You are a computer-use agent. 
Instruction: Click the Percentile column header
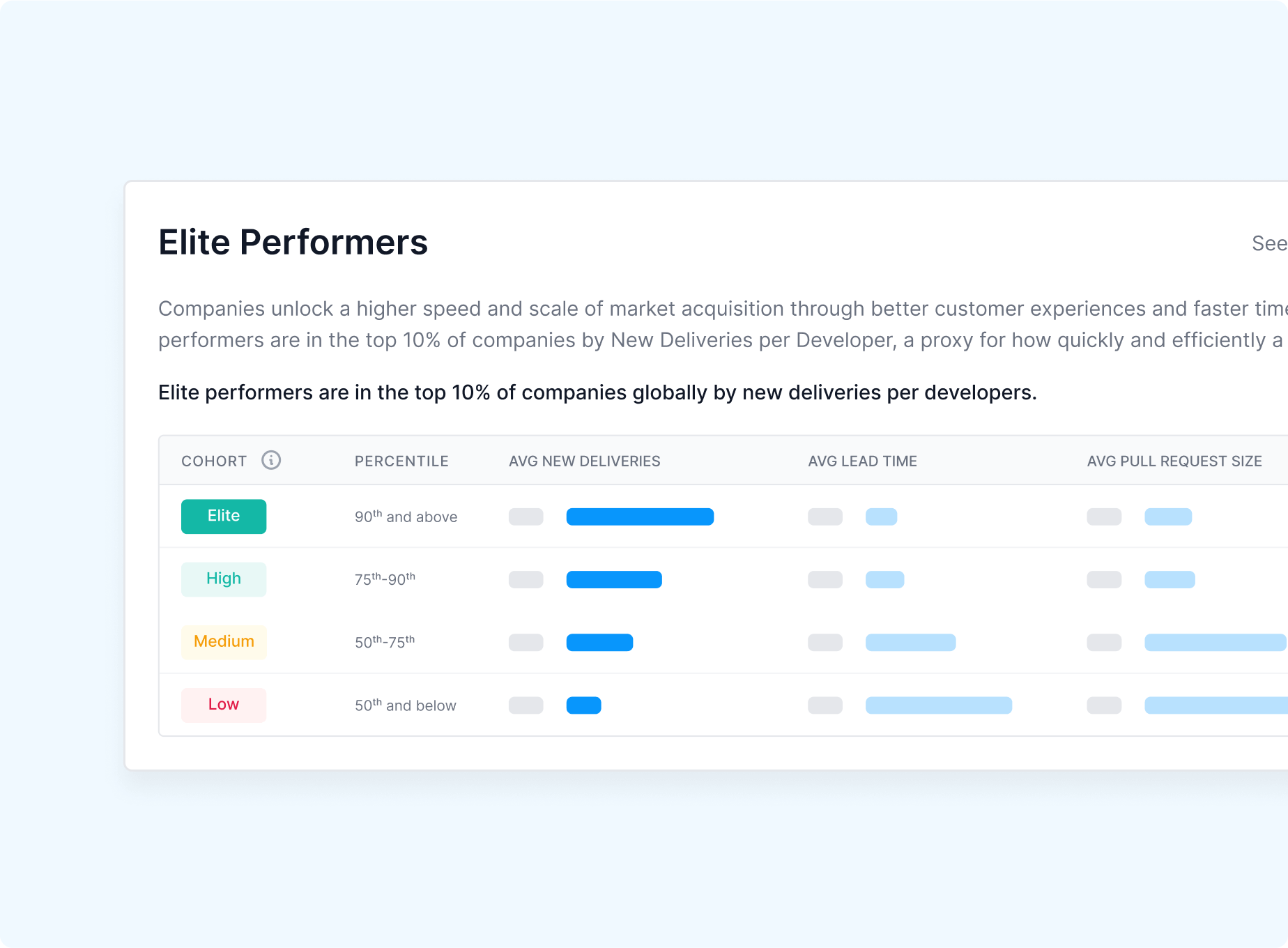click(x=401, y=461)
